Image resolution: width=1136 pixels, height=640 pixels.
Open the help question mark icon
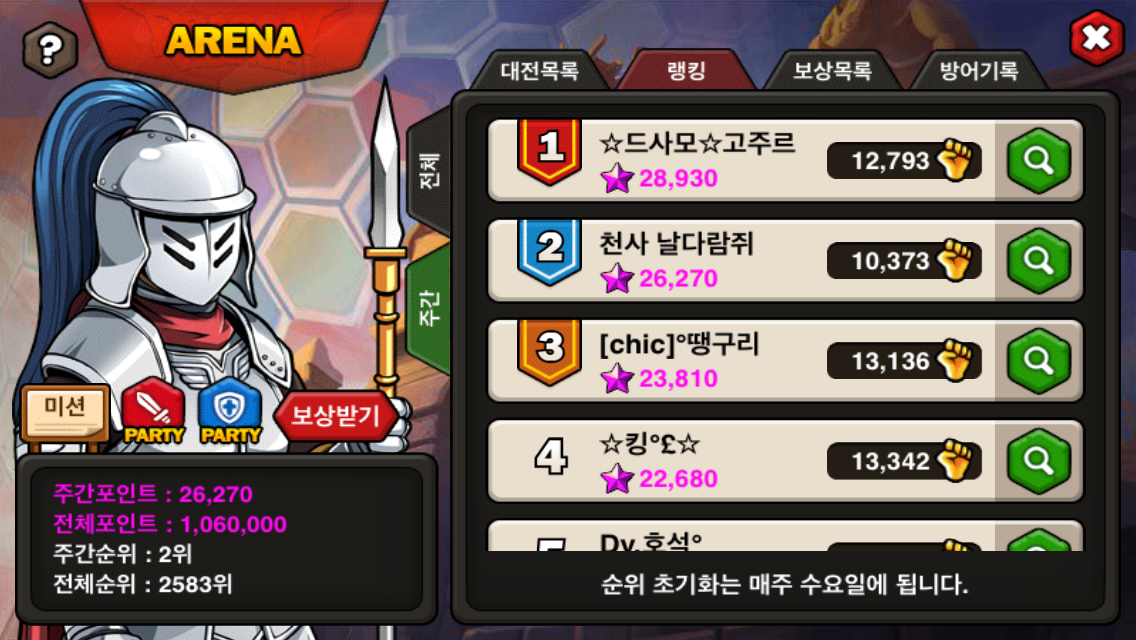[50, 49]
